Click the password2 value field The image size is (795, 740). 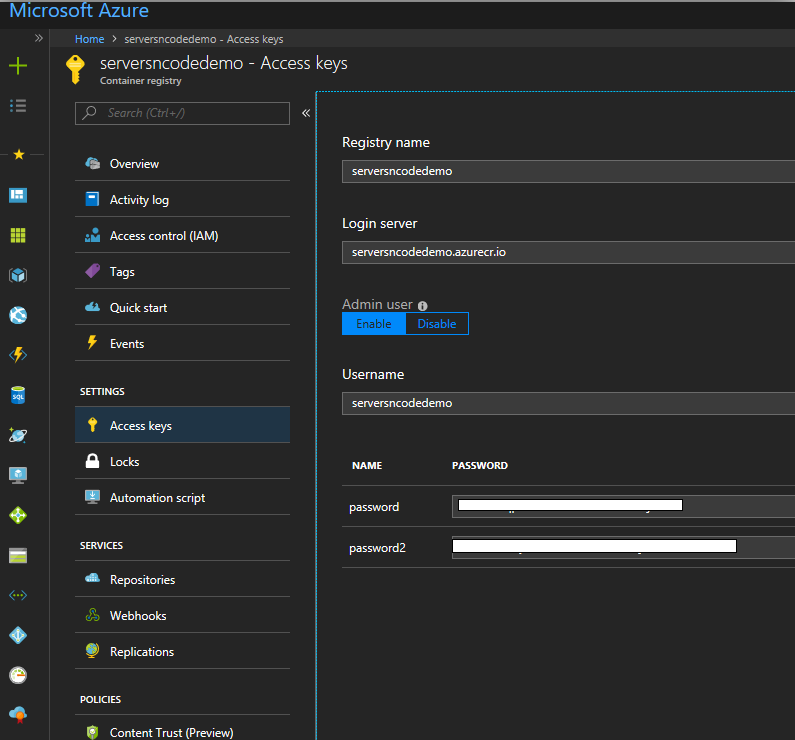click(x=623, y=547)
